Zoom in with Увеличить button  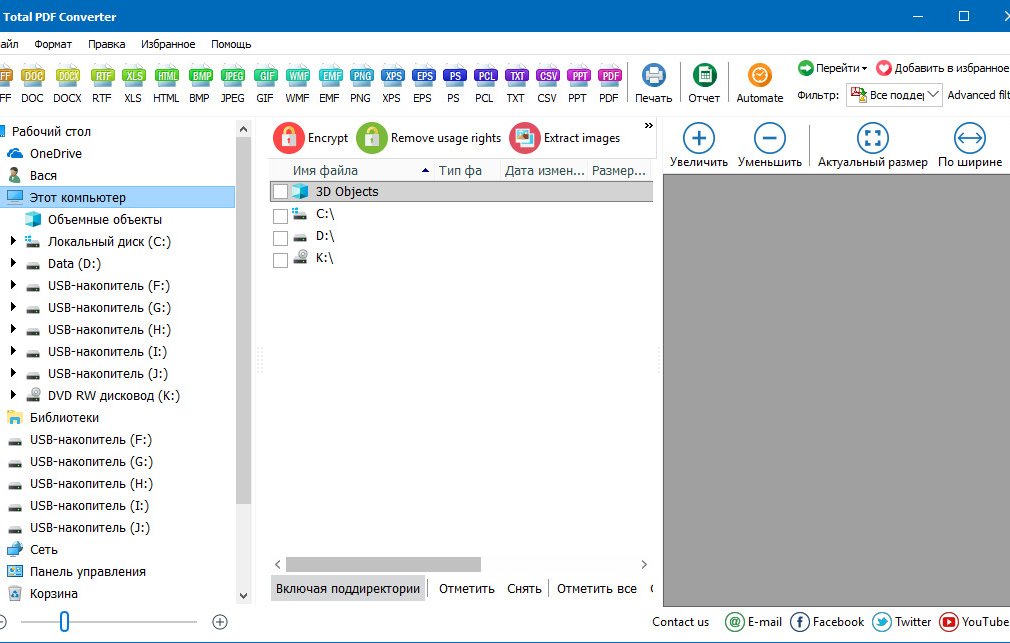699,145
